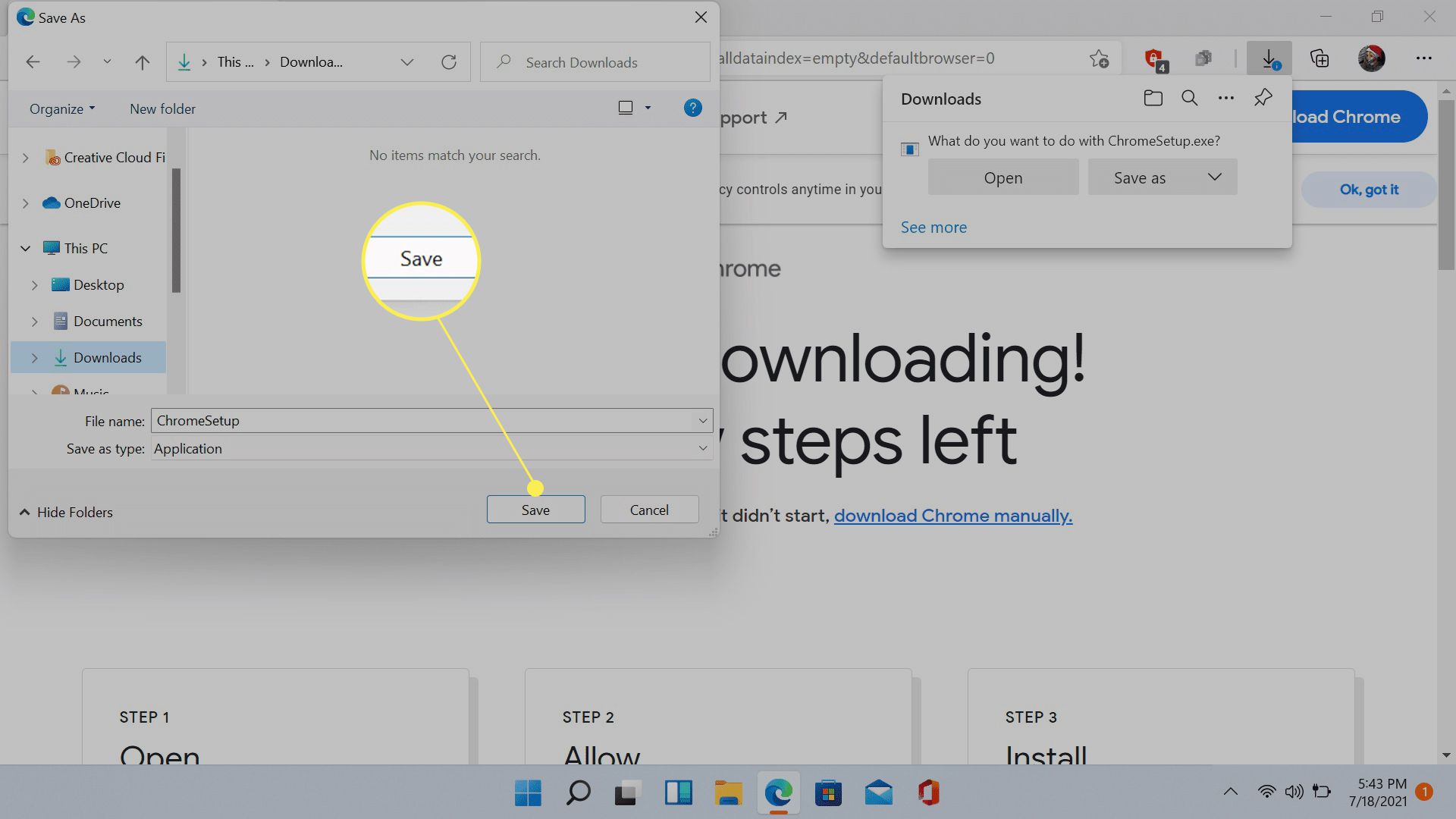The image size is (1456, 819).
Task: Go up one folder level
Action: pos(142,62)
